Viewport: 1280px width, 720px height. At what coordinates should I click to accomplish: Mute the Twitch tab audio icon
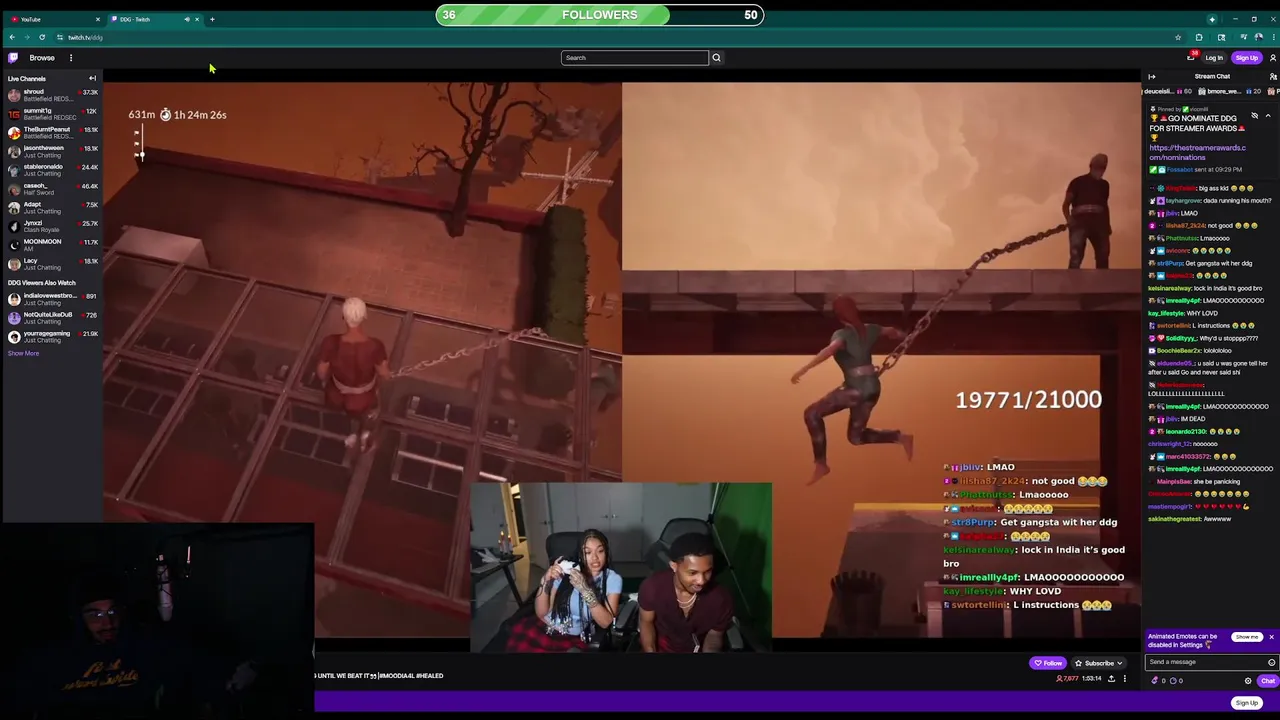click(x=186, y=19)
